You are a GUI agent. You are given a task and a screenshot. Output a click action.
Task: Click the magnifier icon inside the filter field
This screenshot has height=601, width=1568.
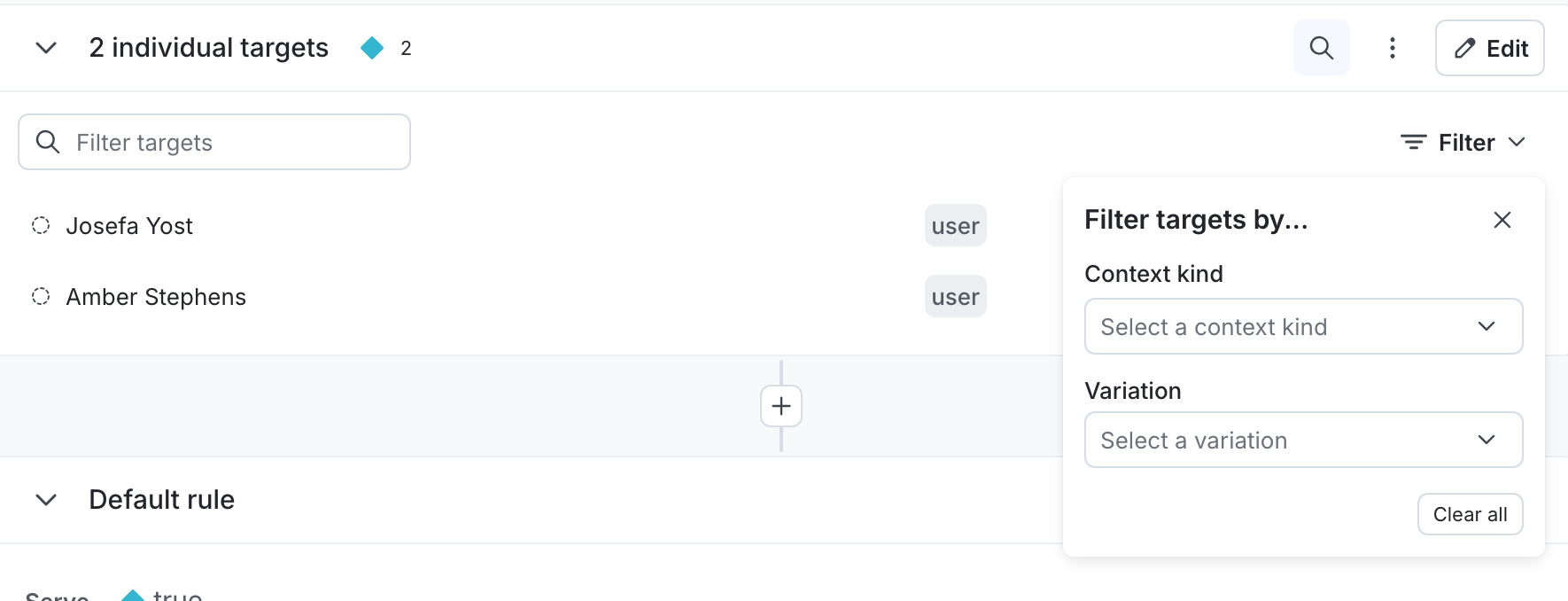(47, 141)
